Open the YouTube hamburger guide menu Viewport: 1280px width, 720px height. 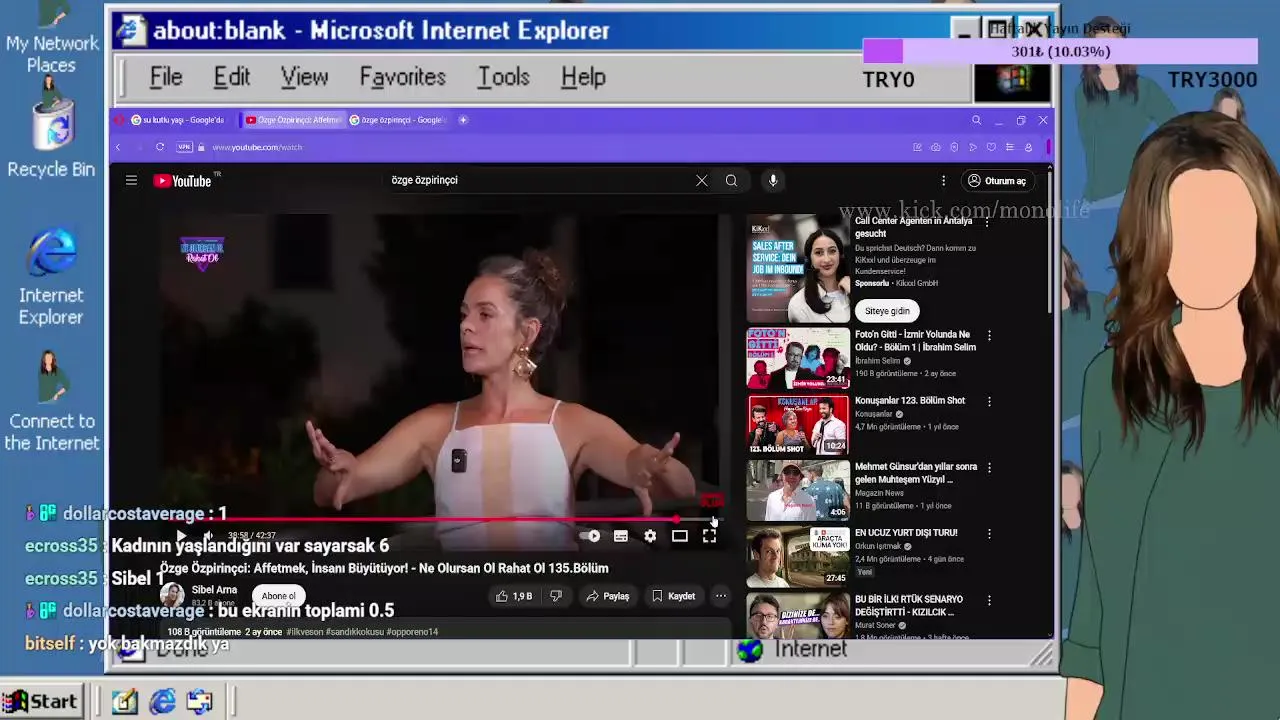click(x=131, y=181)
